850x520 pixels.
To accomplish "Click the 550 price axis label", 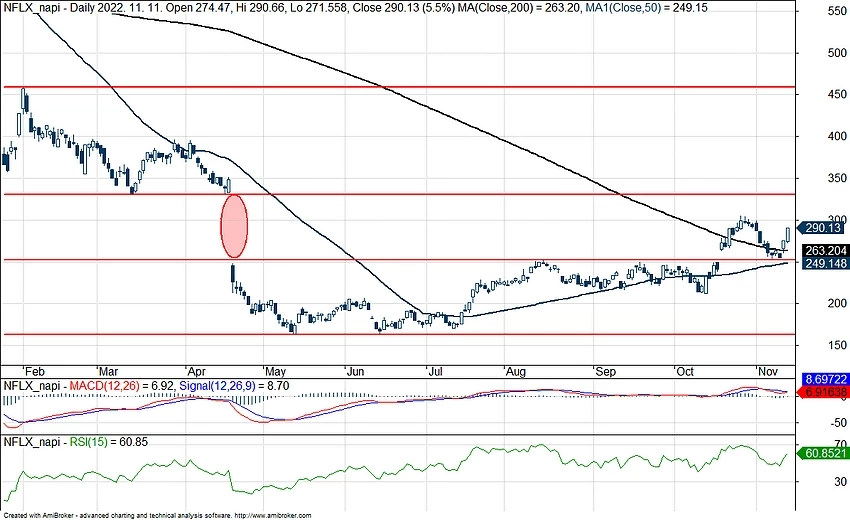I will click(837, 11).
